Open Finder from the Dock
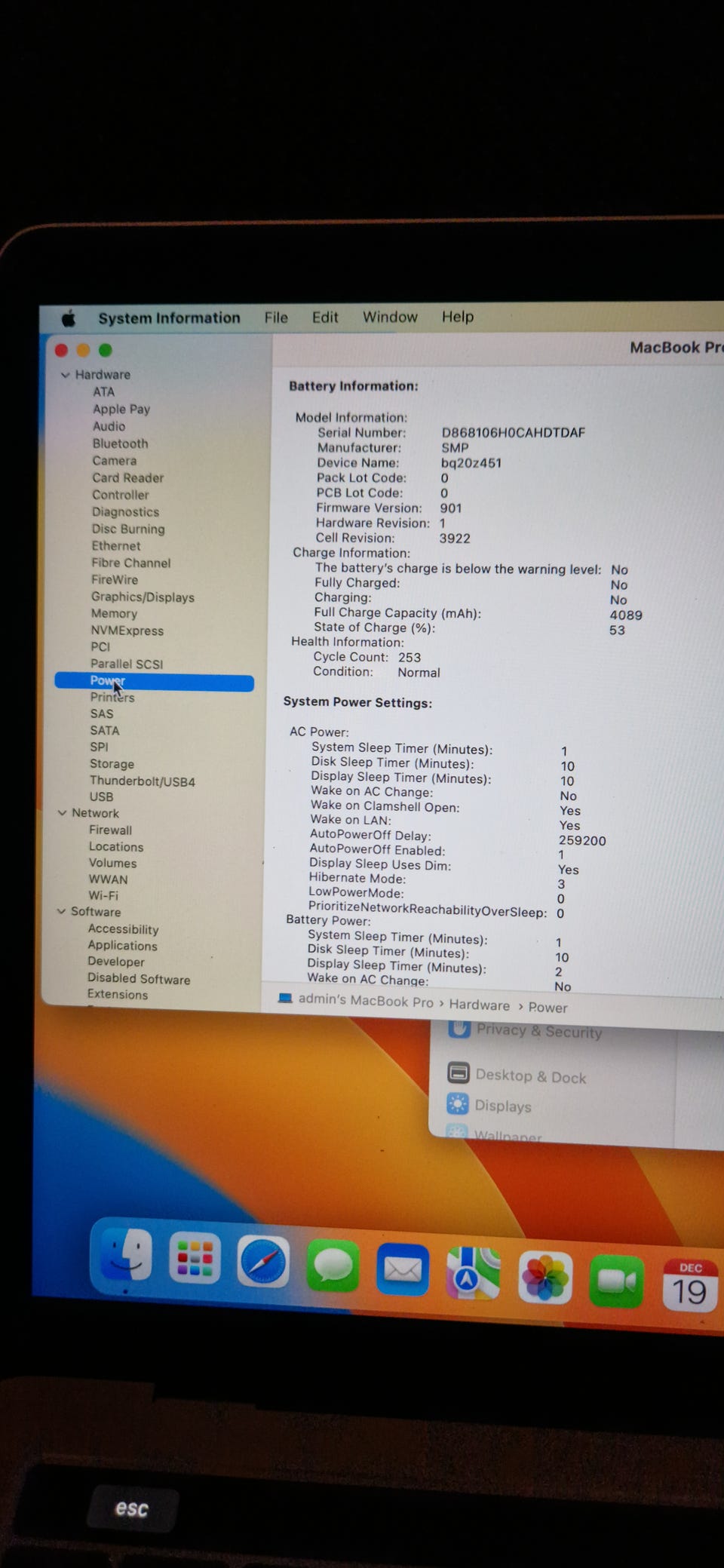The height and width of the screenshot is (1568, 724). (126, 1254)
